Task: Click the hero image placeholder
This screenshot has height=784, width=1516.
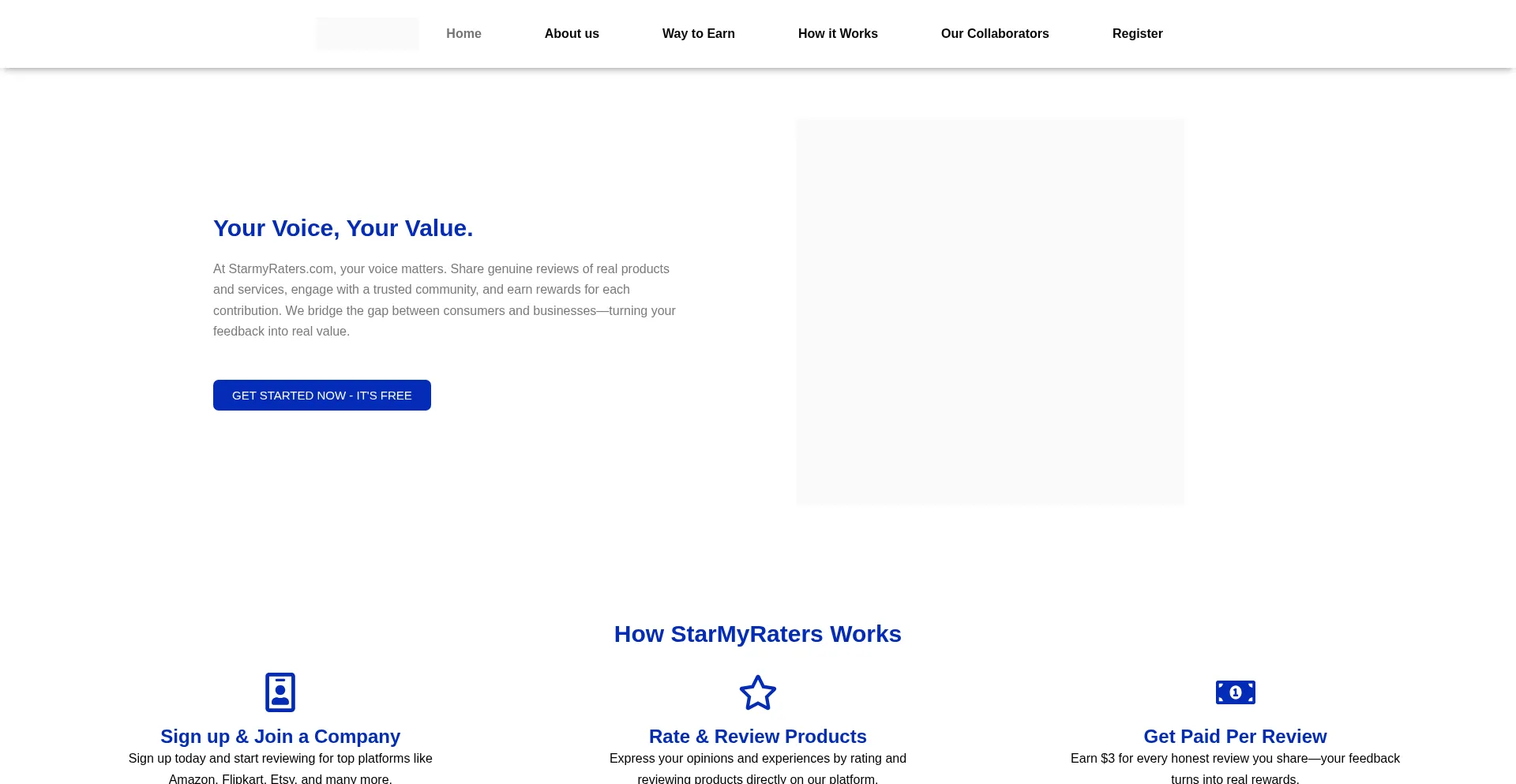Action: point(990,312)
